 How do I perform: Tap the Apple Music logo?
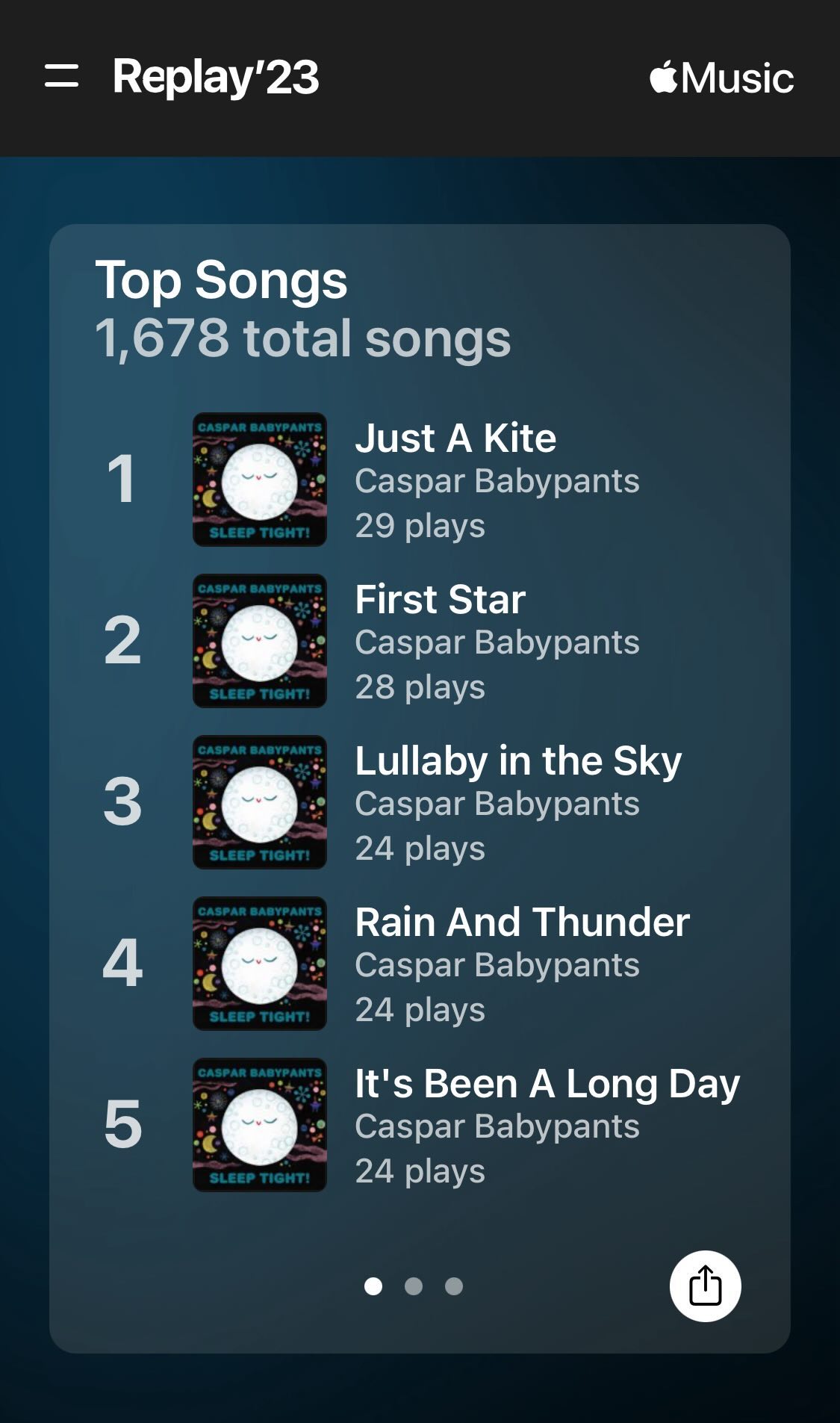(x=721, y=78)
